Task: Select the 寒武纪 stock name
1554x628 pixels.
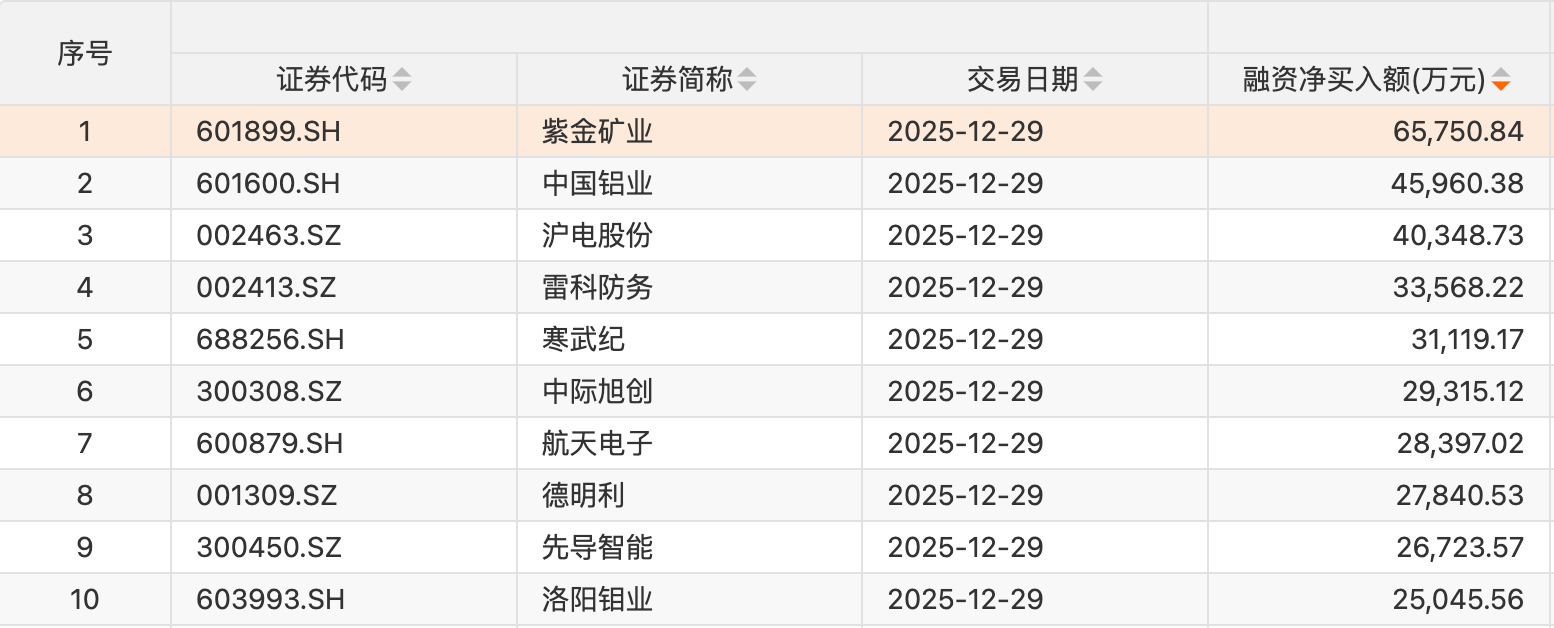Action: (583, 340)
